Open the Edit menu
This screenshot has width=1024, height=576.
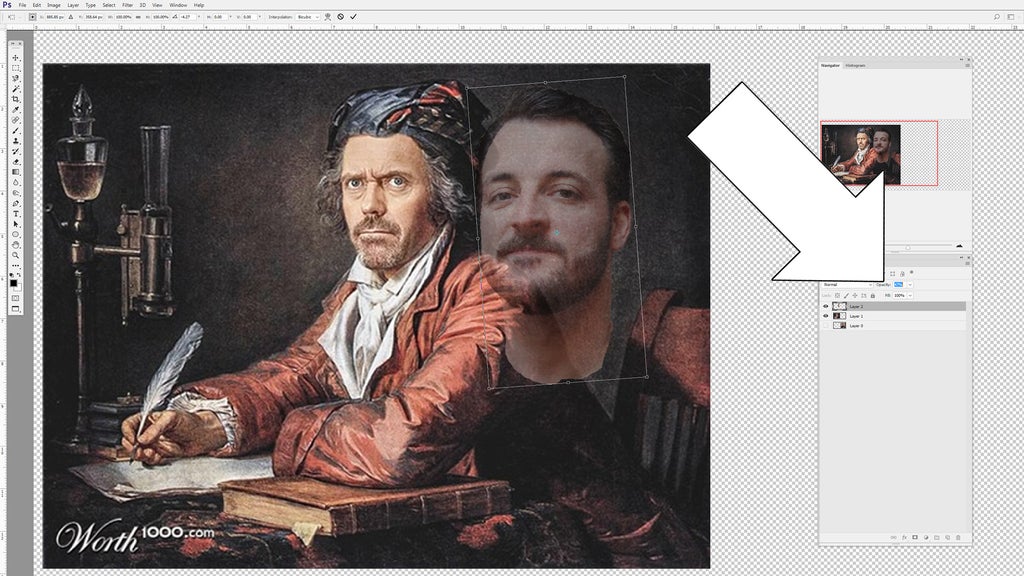[x=37, y=5]
